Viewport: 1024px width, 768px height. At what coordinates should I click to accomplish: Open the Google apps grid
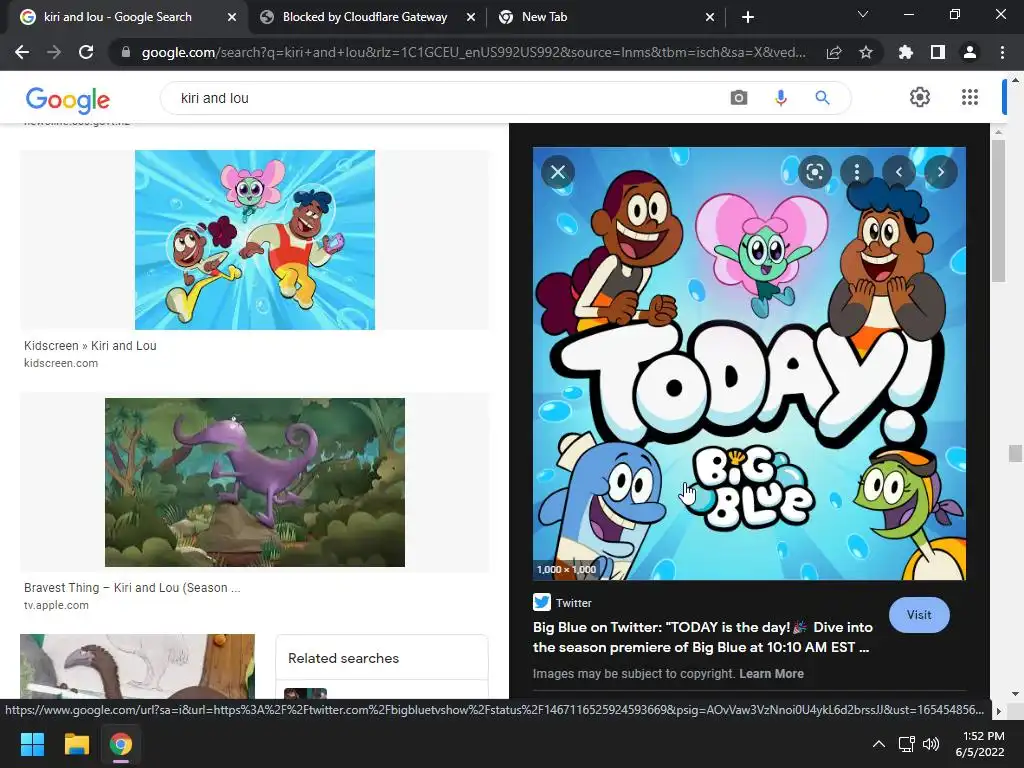[970, 97]
